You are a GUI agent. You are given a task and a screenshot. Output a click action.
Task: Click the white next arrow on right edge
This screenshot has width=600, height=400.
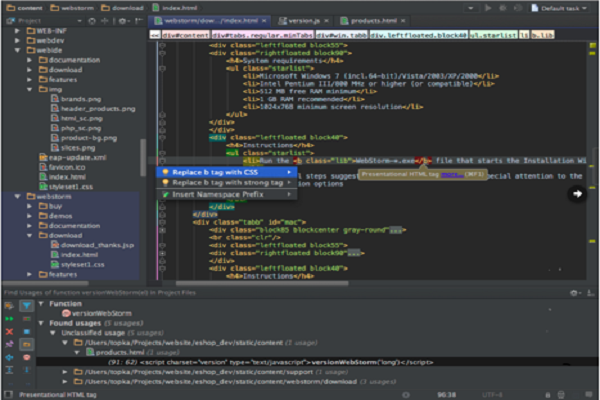tap(577, 193)
